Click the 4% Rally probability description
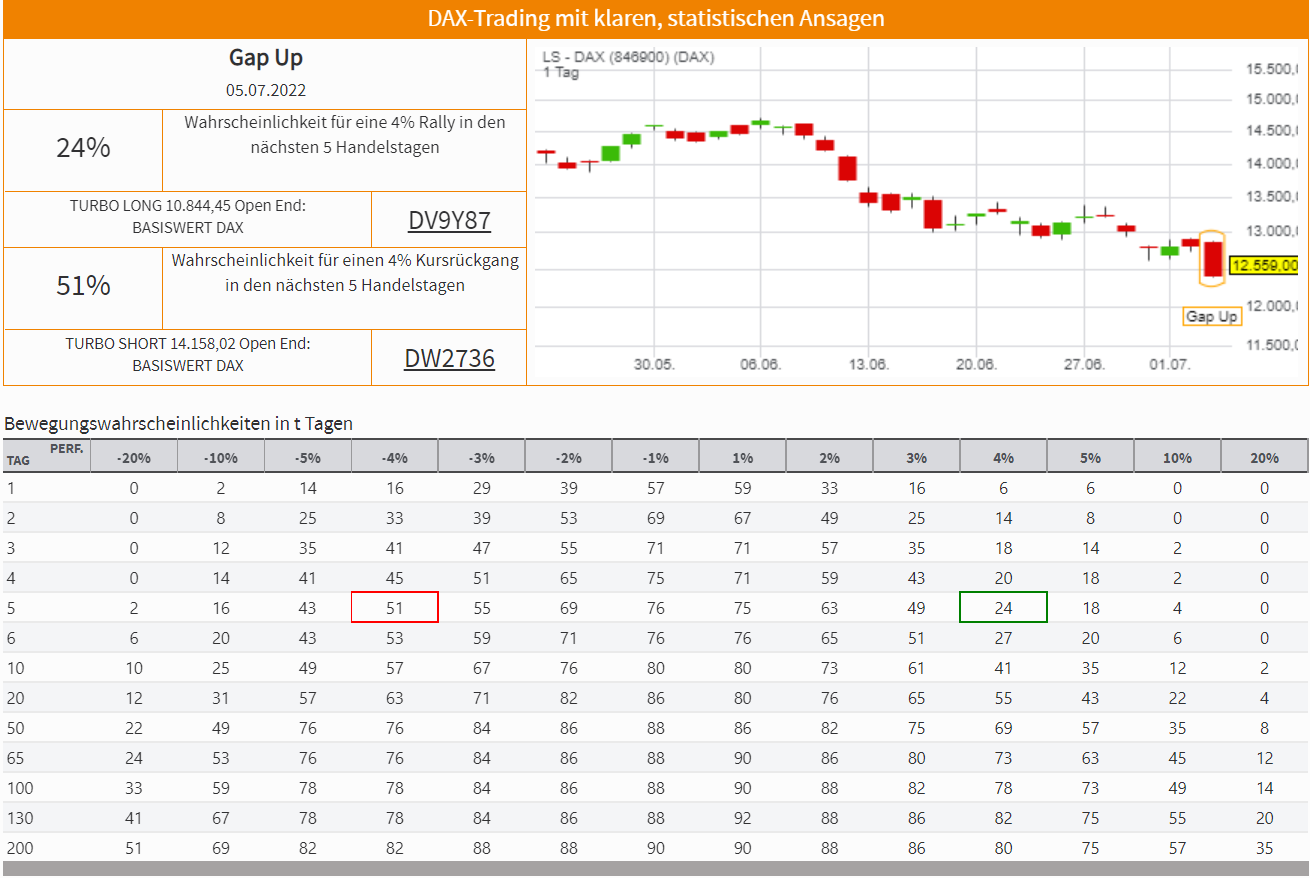 tap(345, 135)
